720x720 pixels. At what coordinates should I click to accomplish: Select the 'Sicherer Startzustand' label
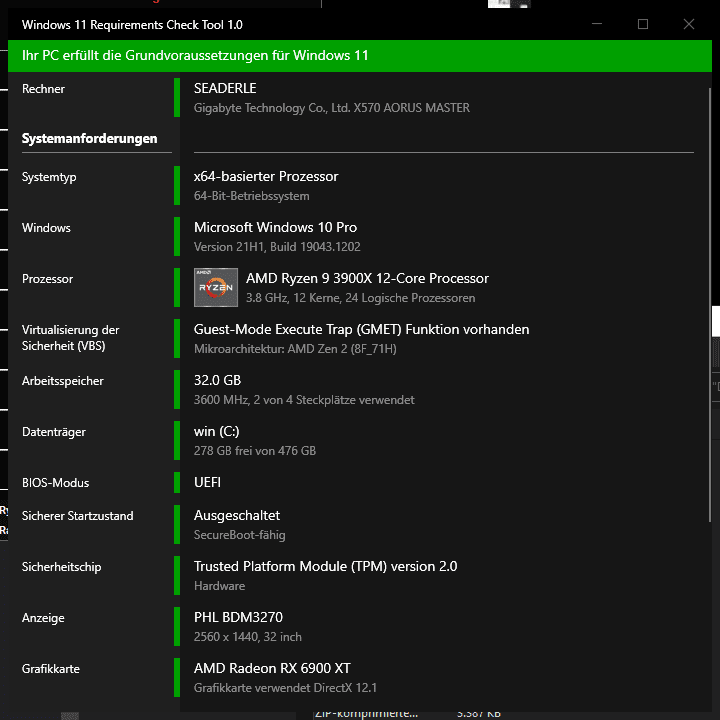[x=78, y=516]
